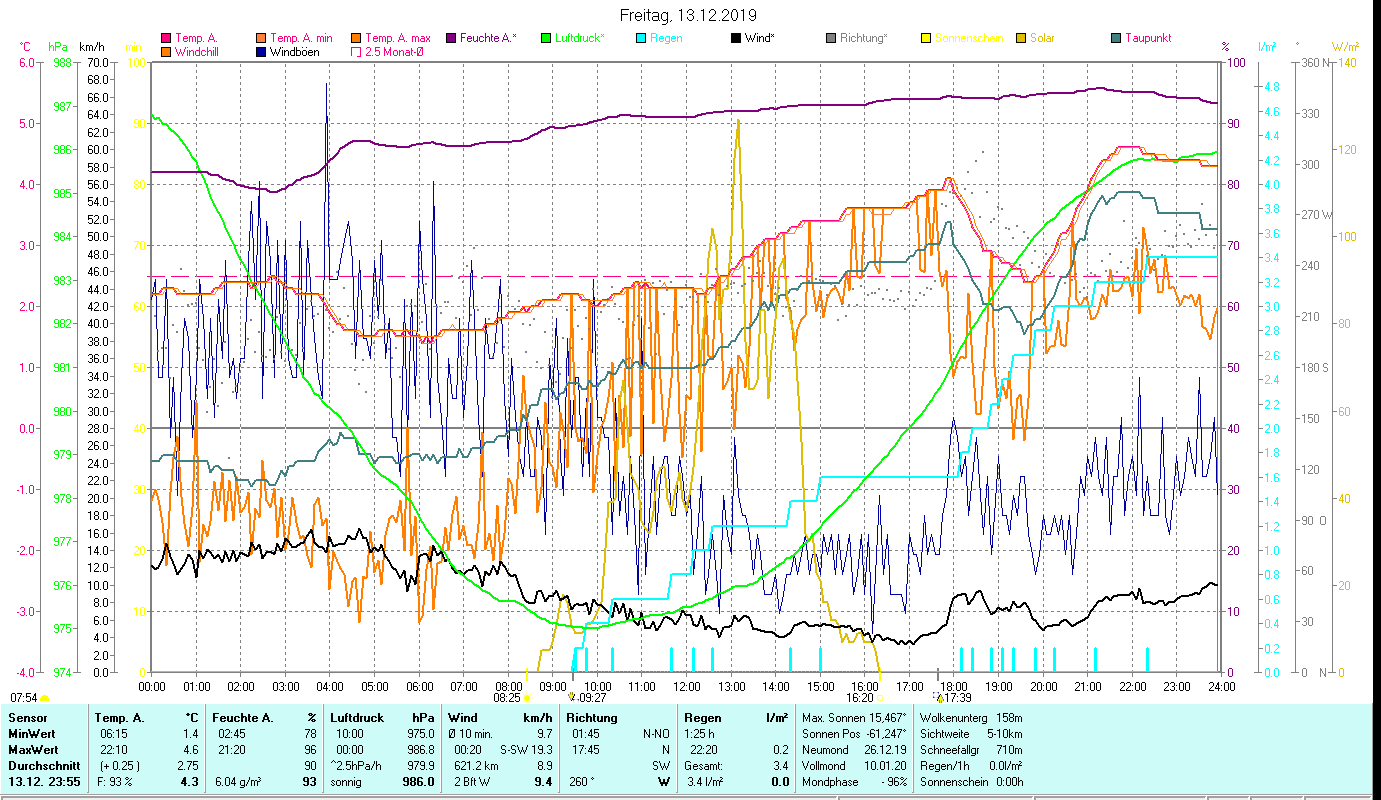1381x800 pixels.
Task: Click the Schneefallgr 710m entry
Action: coord(970,750)
